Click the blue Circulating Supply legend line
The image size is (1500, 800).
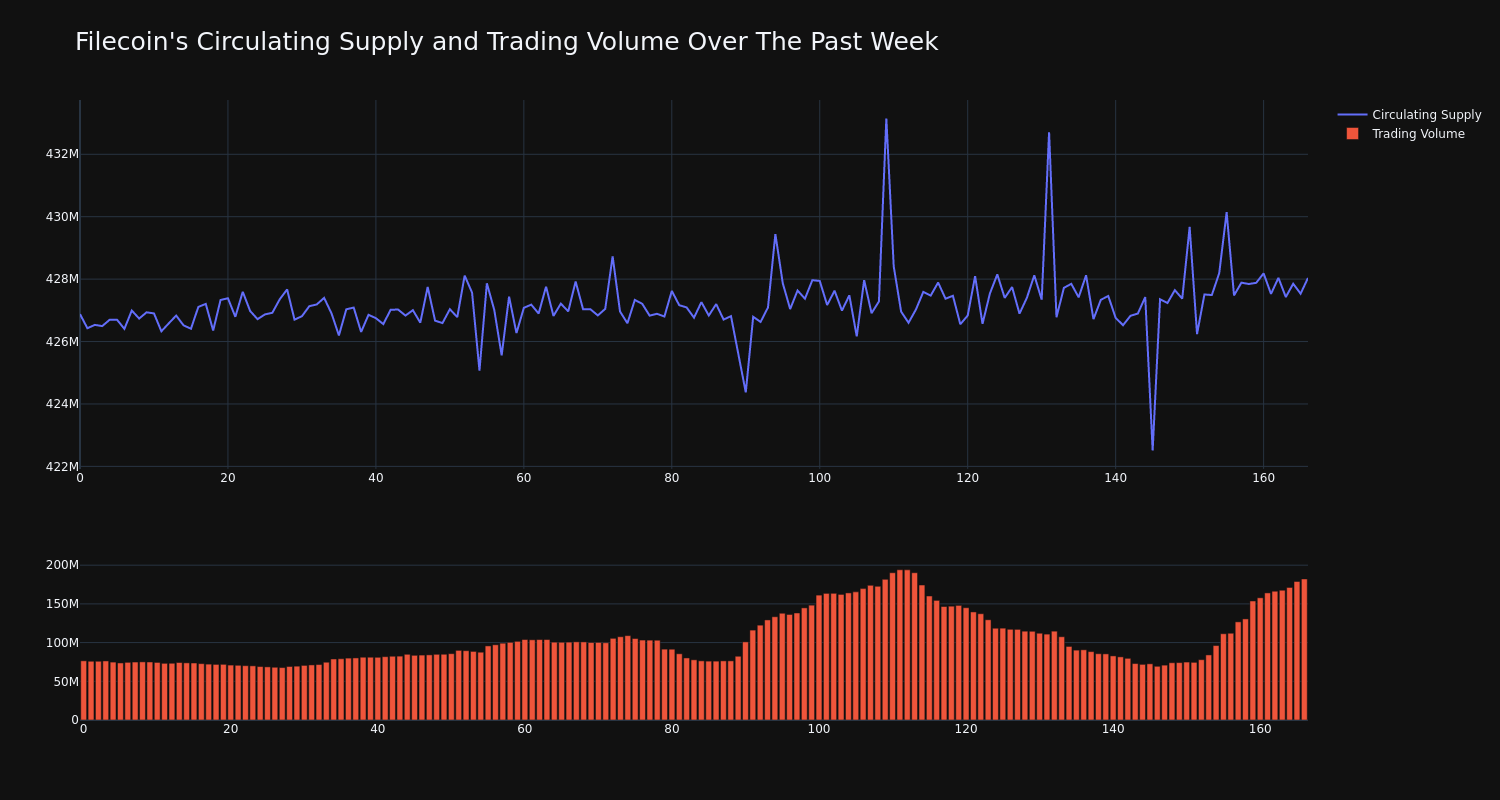pyautogui.click(x=1352, y=115)
